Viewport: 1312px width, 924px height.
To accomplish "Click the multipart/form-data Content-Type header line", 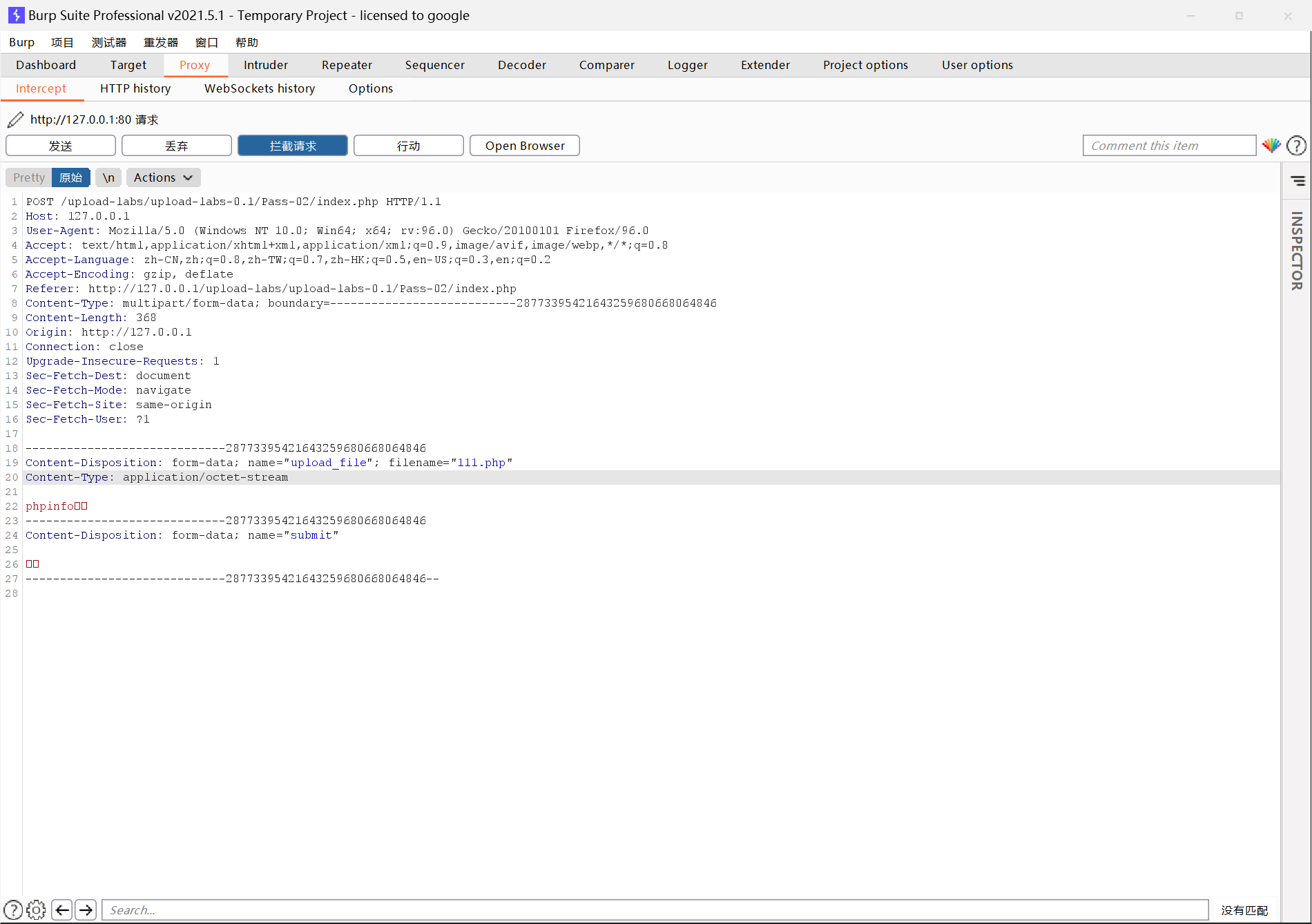I will [372, 303].
